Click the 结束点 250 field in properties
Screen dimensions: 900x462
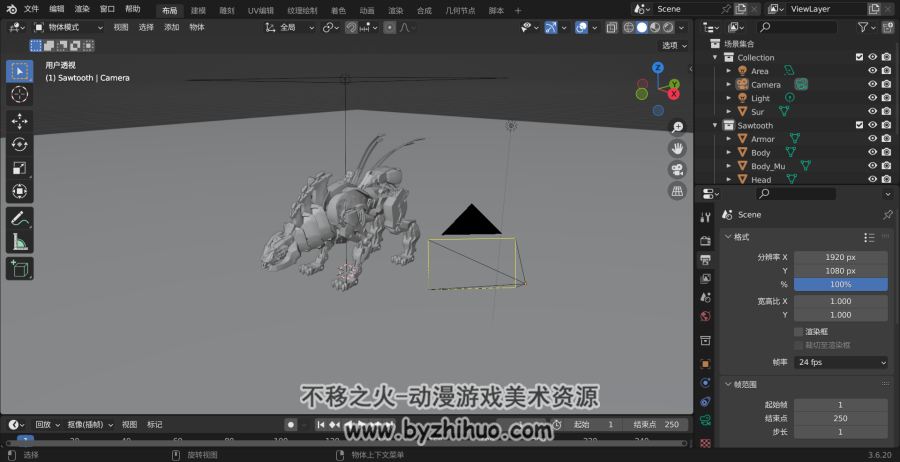[841, 418]
